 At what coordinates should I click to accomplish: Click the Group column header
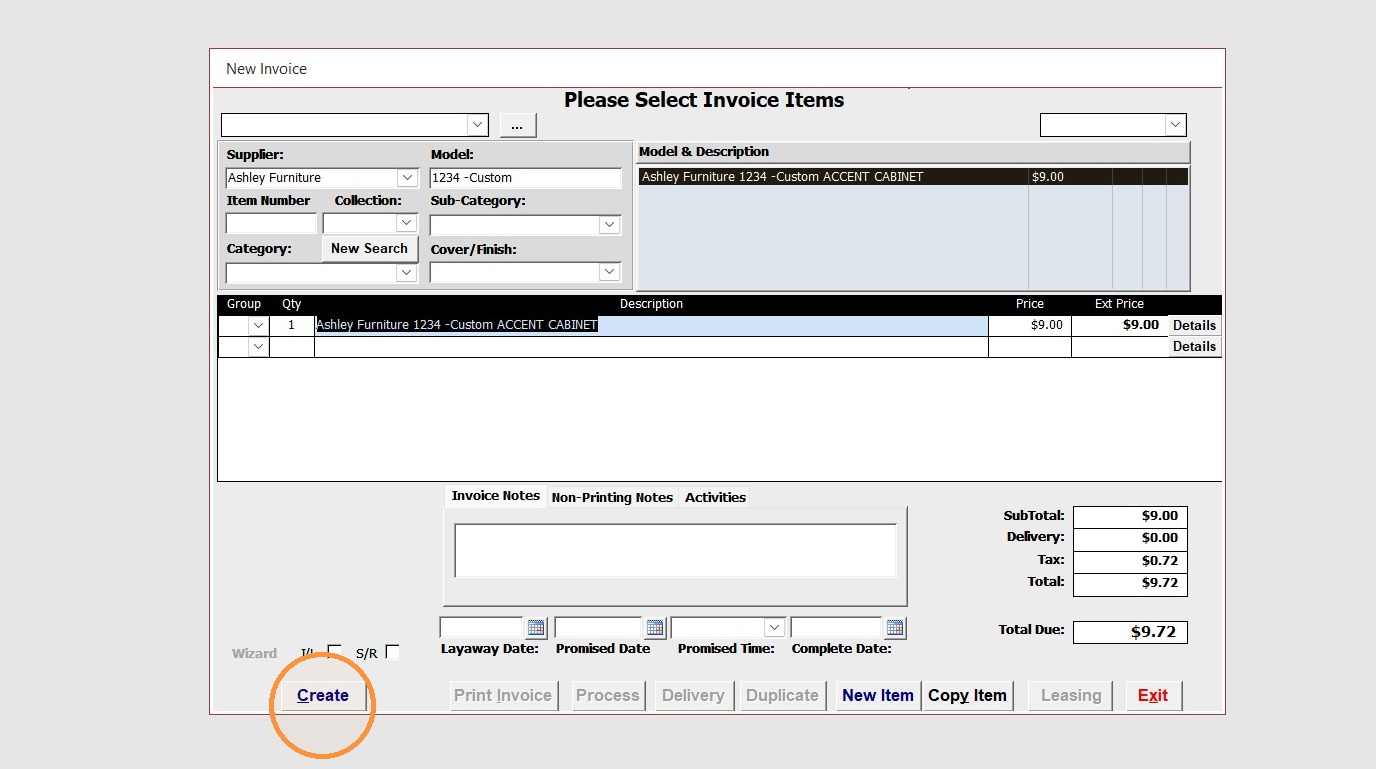coord(244,304)
